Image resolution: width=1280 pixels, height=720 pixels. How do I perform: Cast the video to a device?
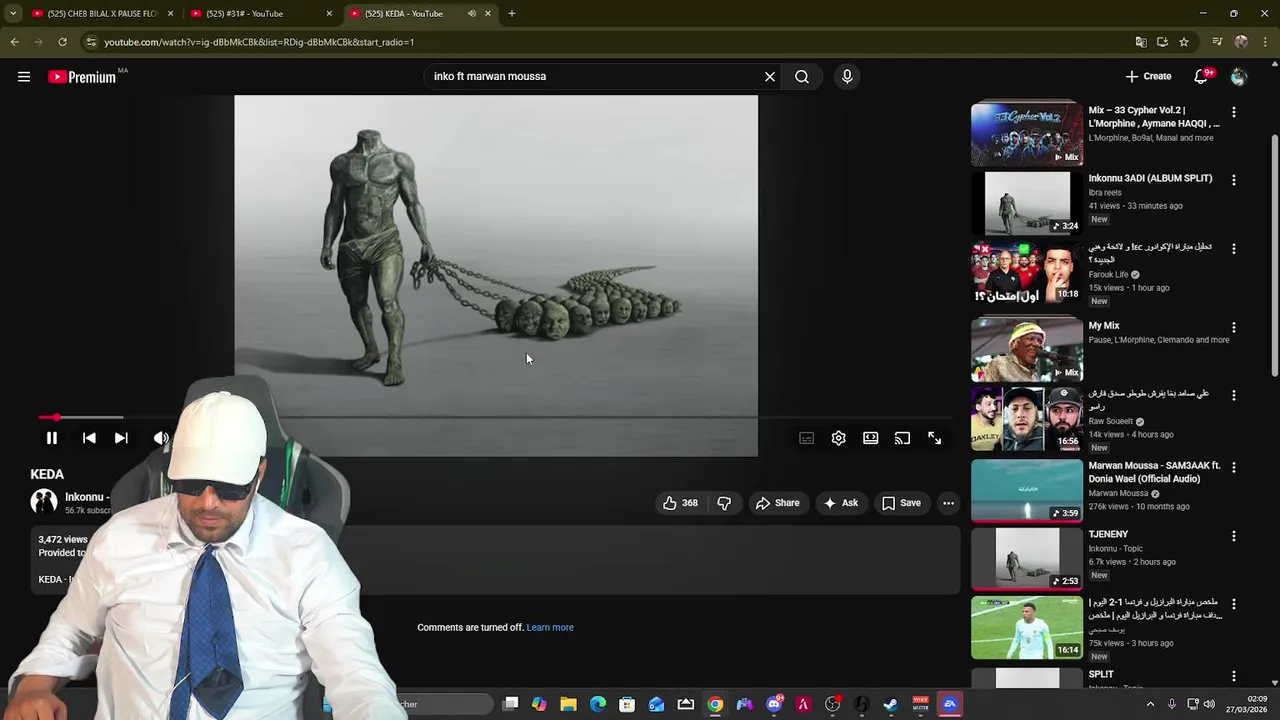pos(903,438)
